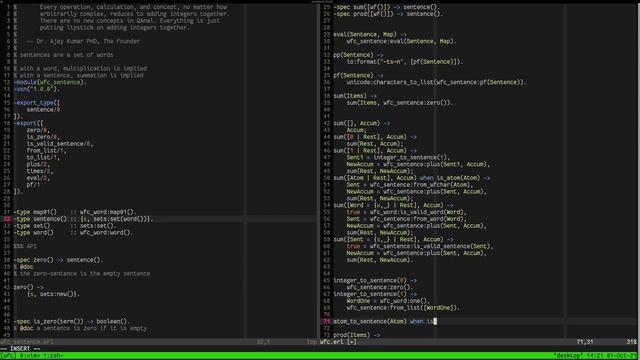640x360 pixels.
Task: Click 'times/2,' in export list
Action: pos(40,171)
